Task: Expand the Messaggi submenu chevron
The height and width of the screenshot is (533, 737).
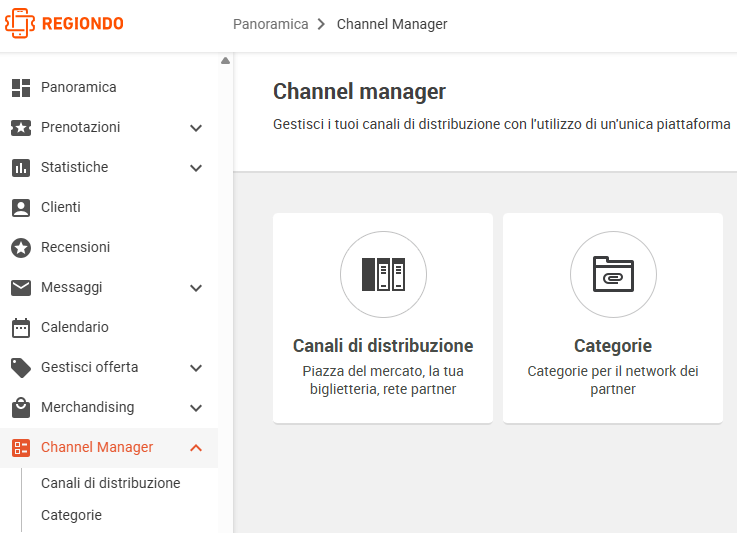Action: pos(196,288)
